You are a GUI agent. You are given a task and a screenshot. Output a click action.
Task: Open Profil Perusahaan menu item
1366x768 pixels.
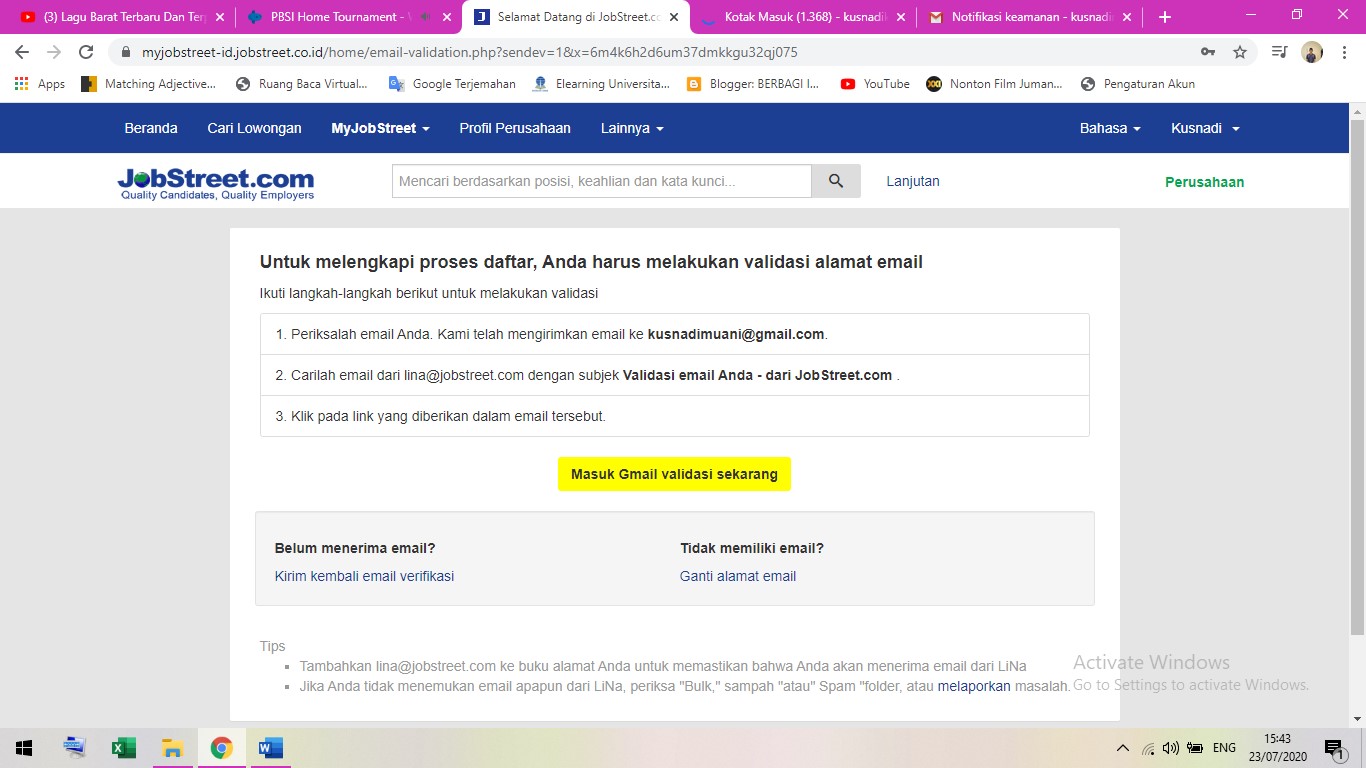(515, 128)
